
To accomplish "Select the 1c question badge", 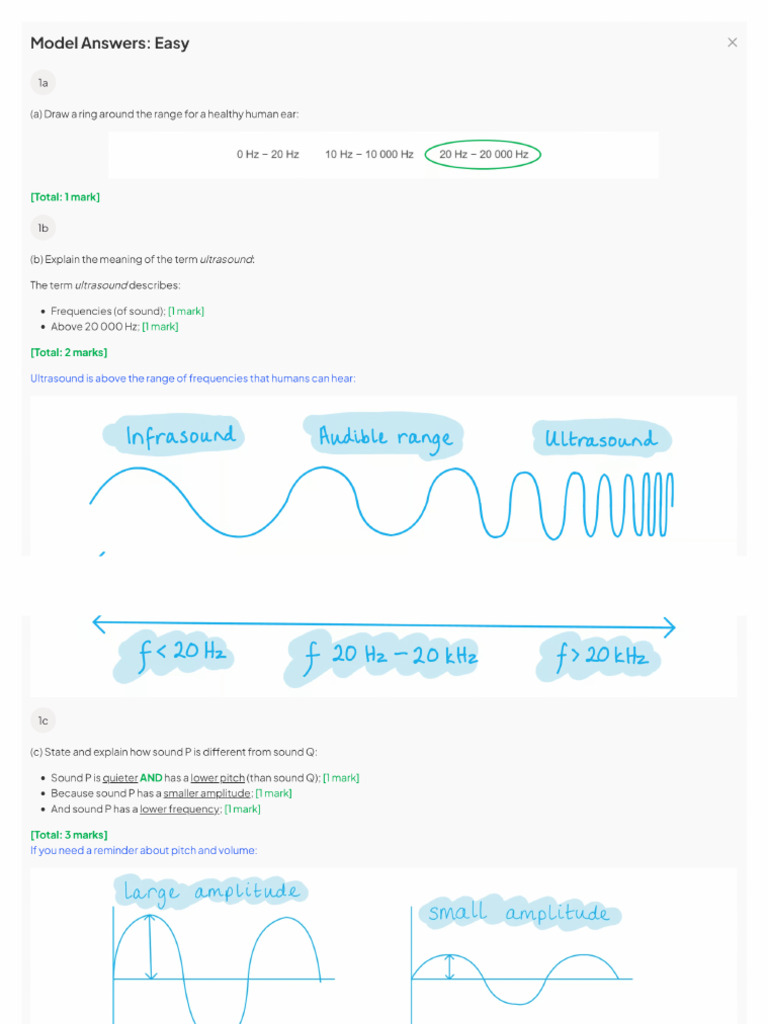I will [43, 720].
